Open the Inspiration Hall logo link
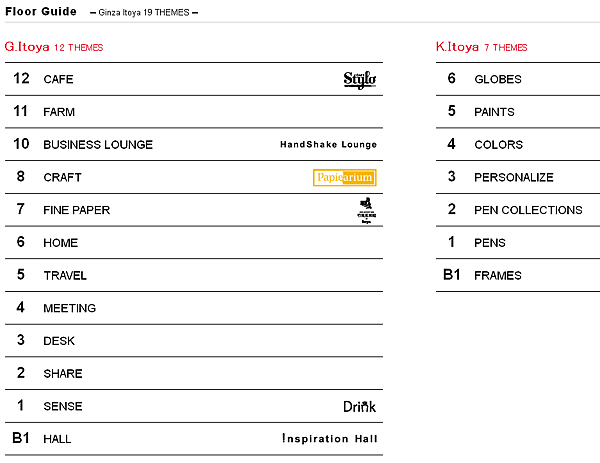Screen dimensions: 600x463 coord(329,439)
